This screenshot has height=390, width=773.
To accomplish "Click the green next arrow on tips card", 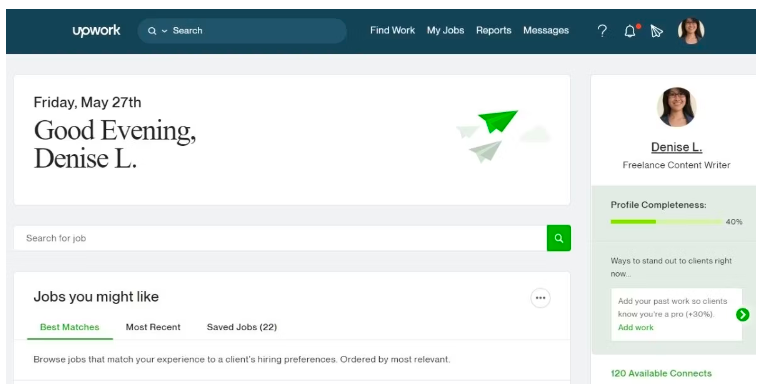I will pyautogui.click(x=742, y=315).
